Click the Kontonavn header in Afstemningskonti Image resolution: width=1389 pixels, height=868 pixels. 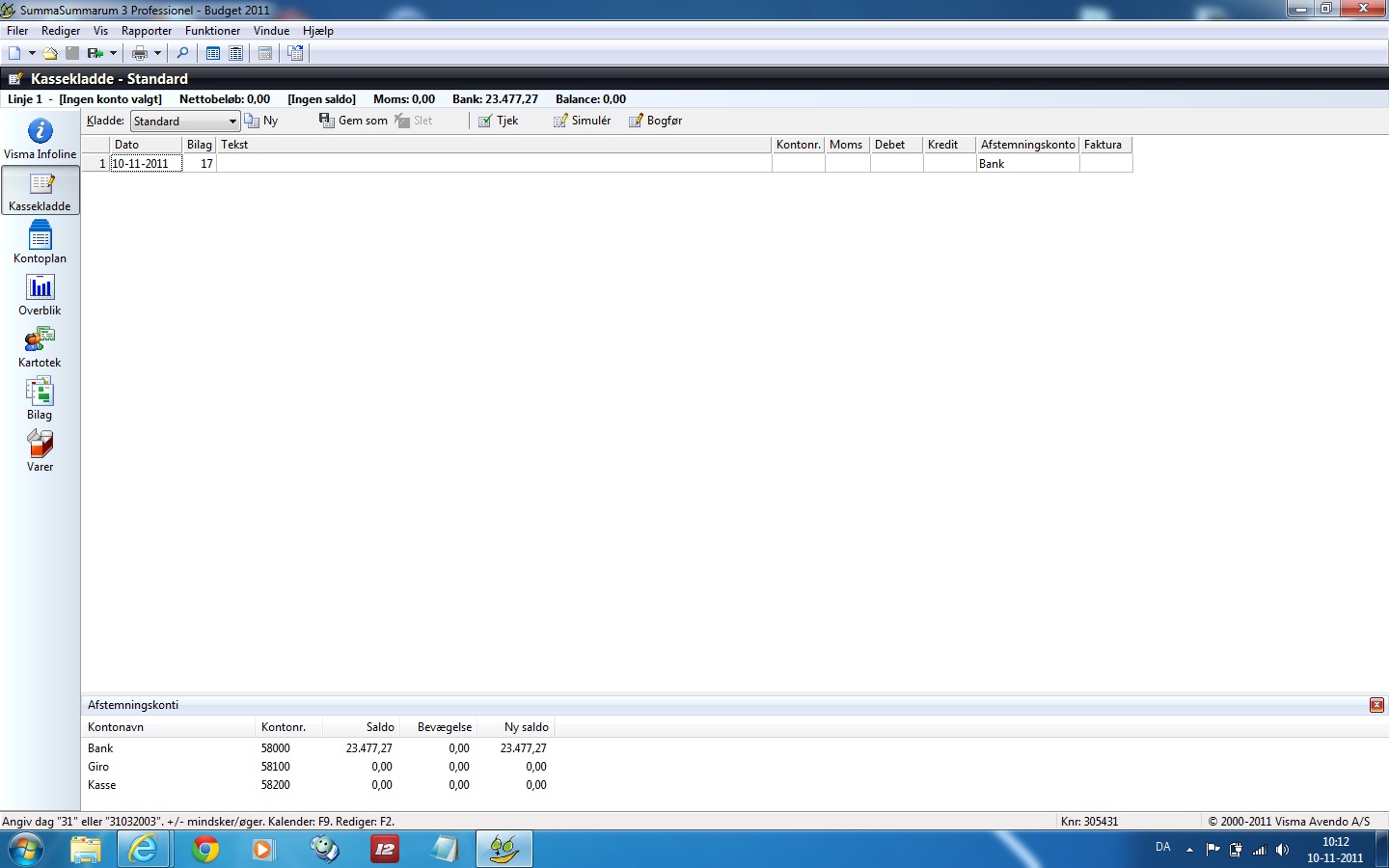click(169, 727)
